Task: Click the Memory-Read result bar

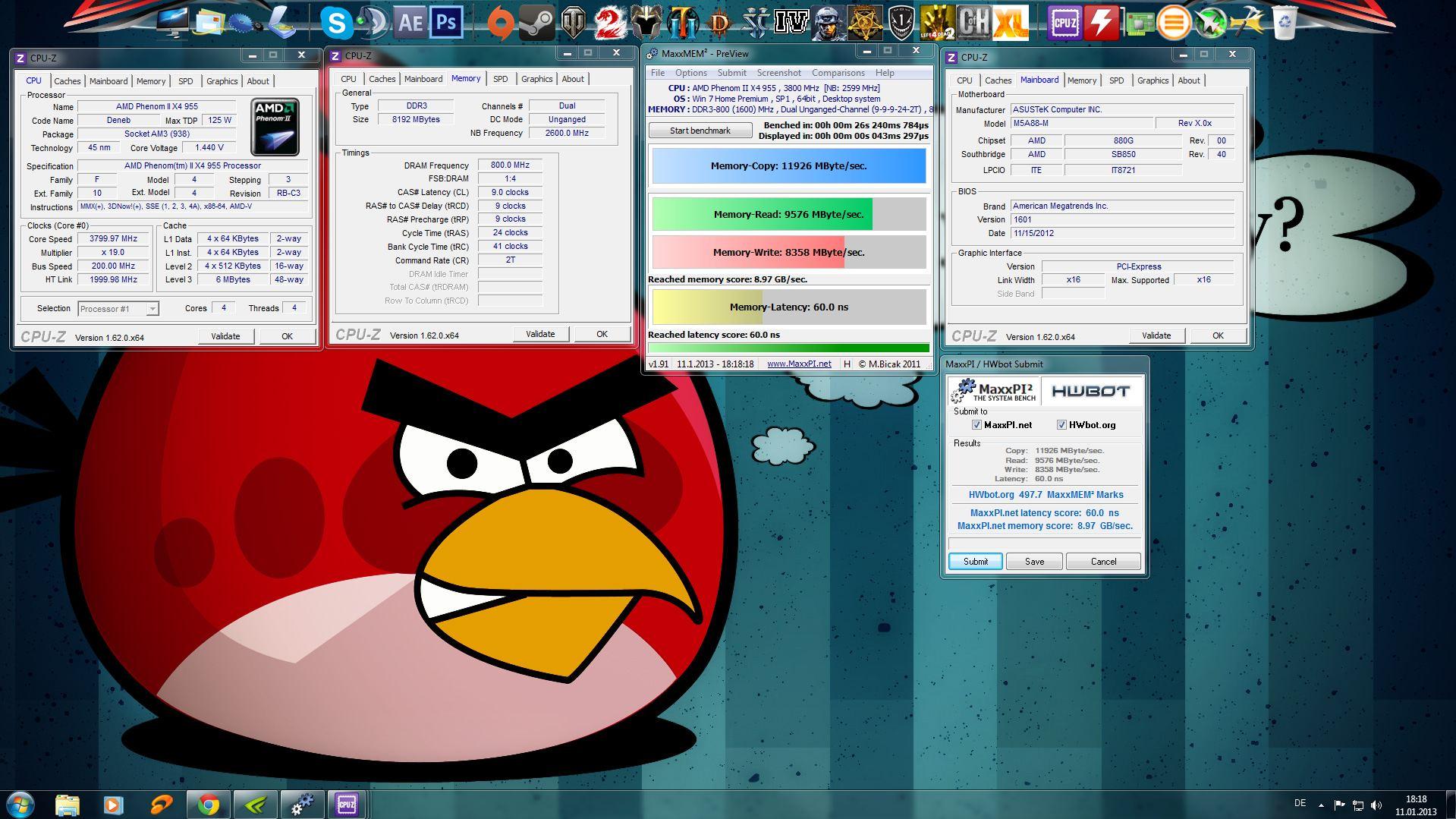Action: [x=789, y=214]
